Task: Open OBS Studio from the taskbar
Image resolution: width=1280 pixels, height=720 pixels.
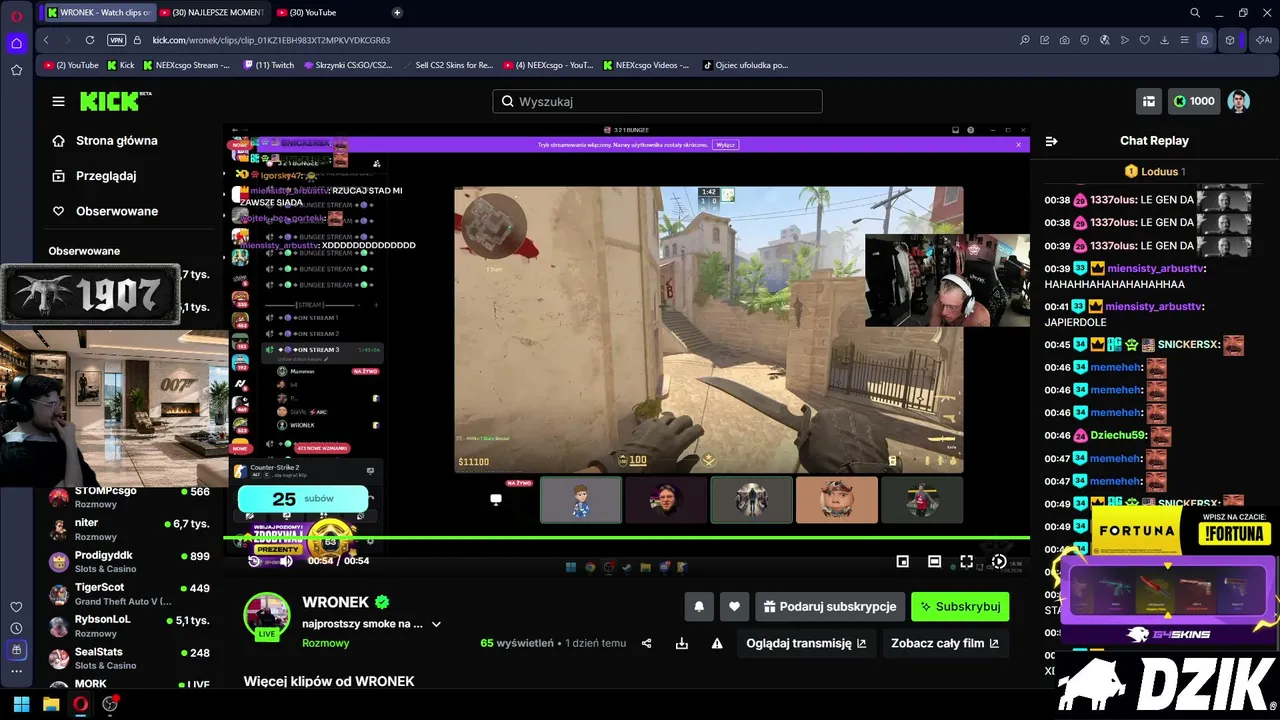Action: tap(110, 704)
